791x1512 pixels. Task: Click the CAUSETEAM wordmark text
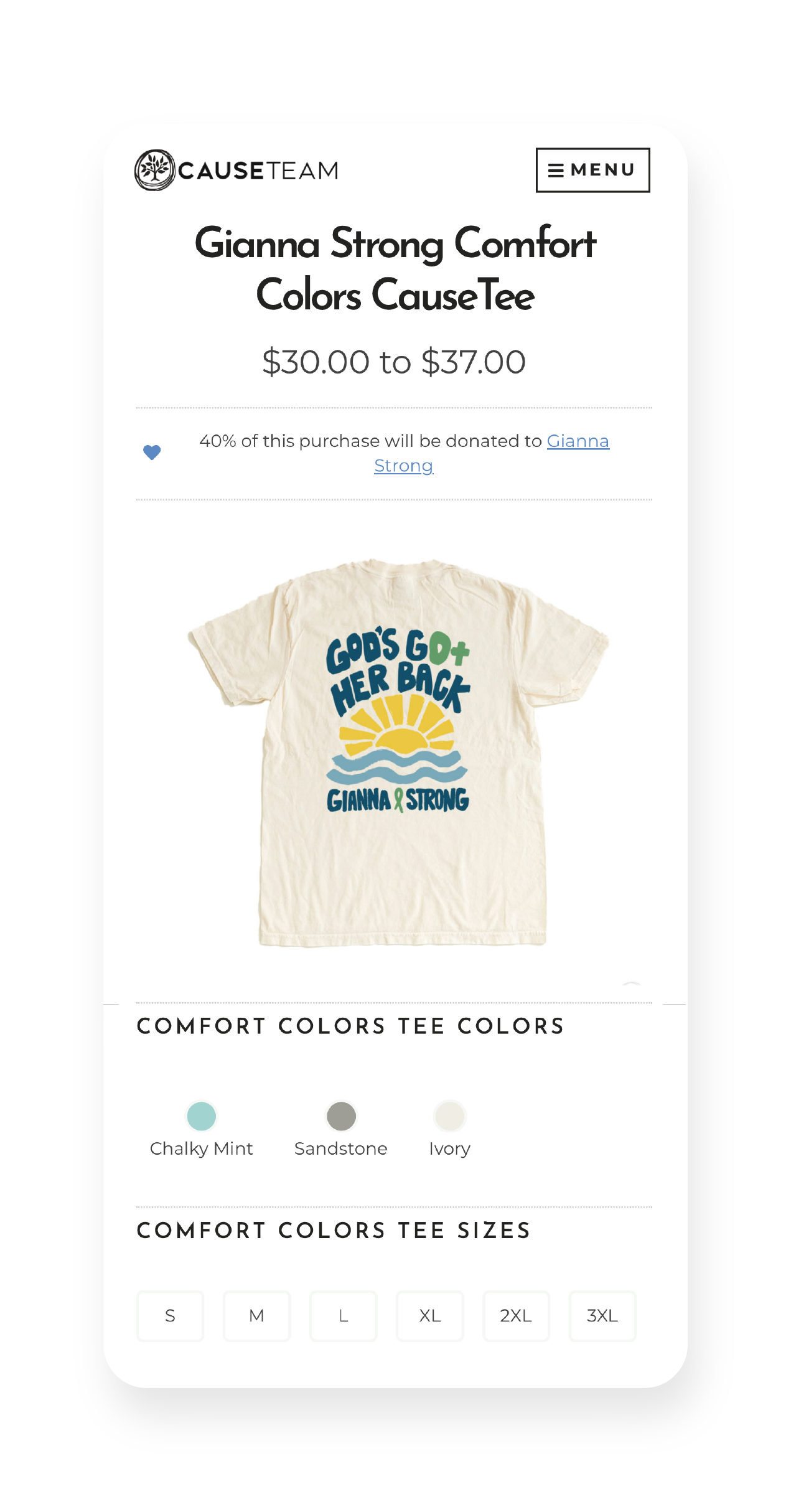[x=258, y=171]
